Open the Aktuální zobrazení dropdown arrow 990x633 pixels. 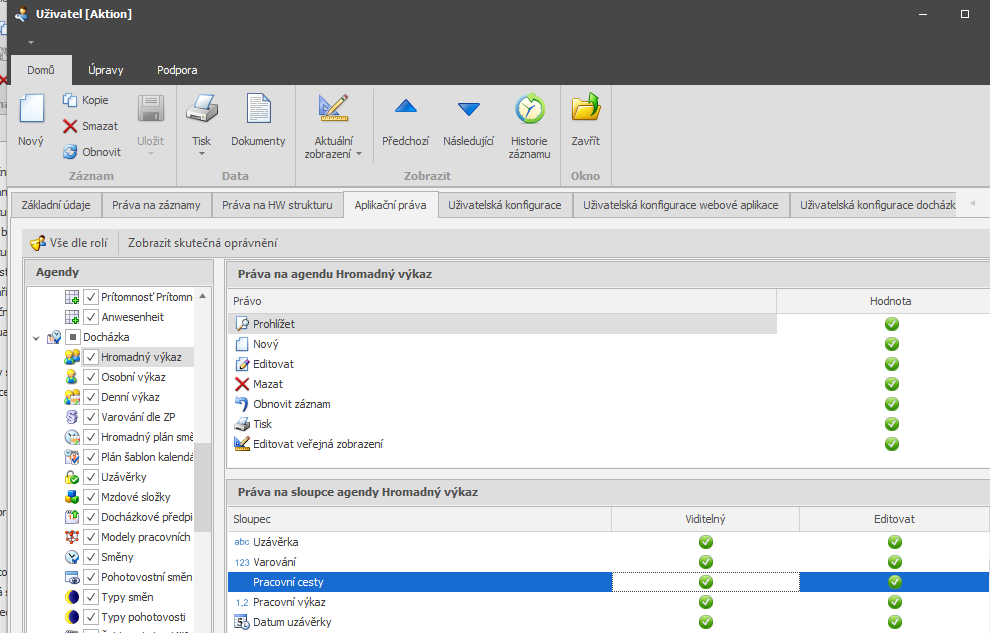pyautogui.click(x=359, y=154)
